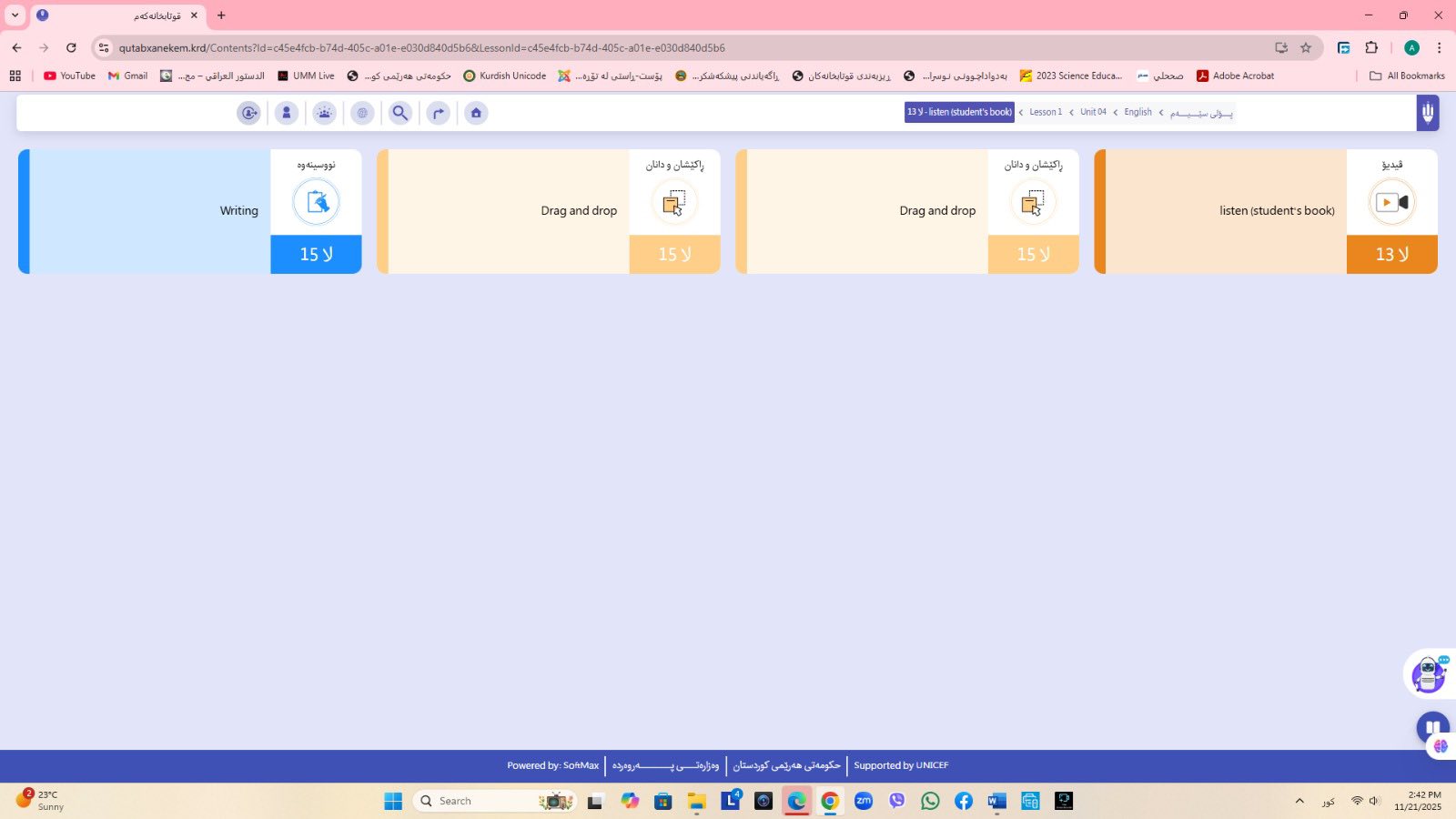Click the video player icon on listen card
1456x819 pixels.
tap(1391, 202)
